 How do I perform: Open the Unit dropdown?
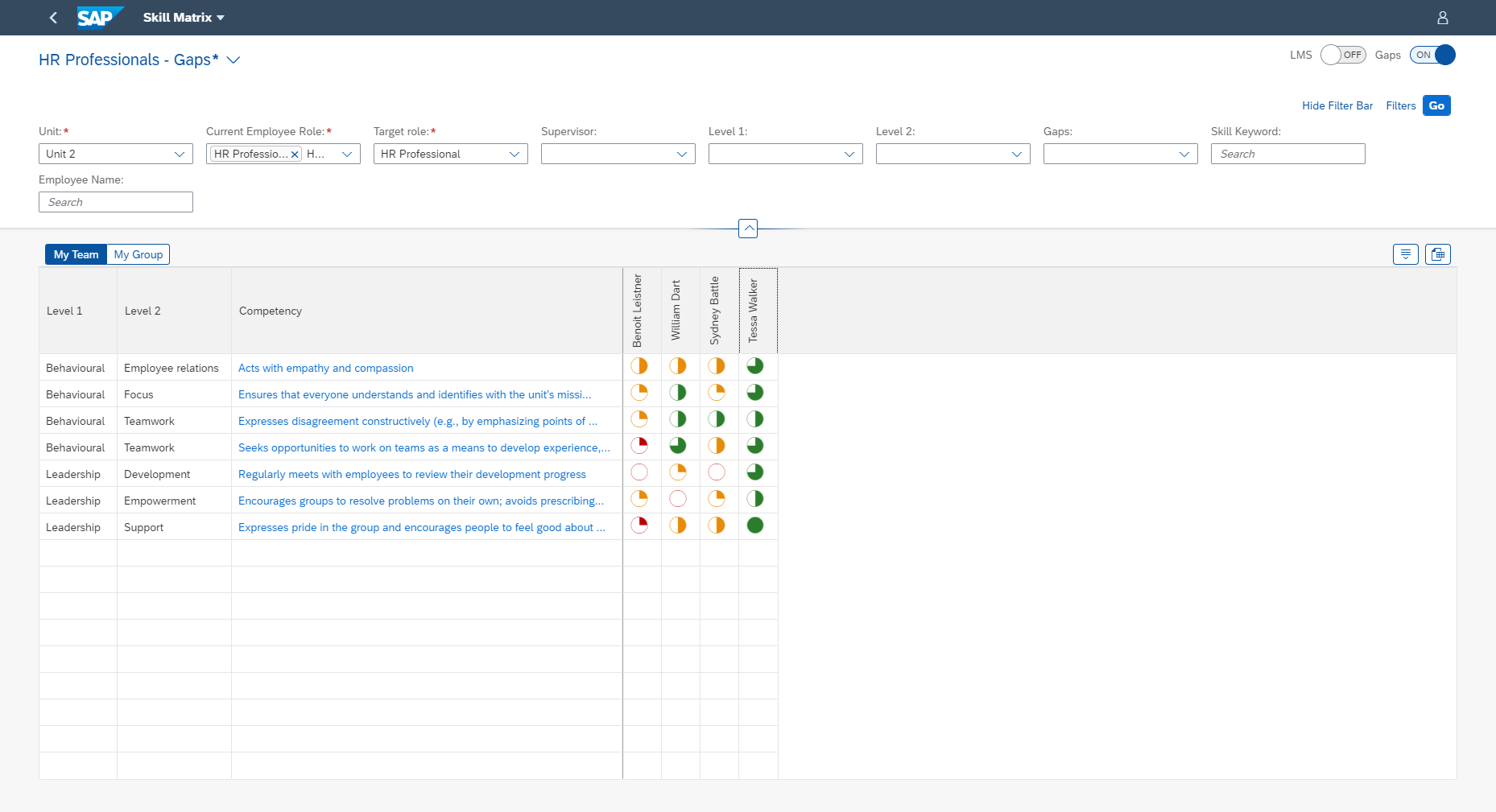[x=179, y=154]
